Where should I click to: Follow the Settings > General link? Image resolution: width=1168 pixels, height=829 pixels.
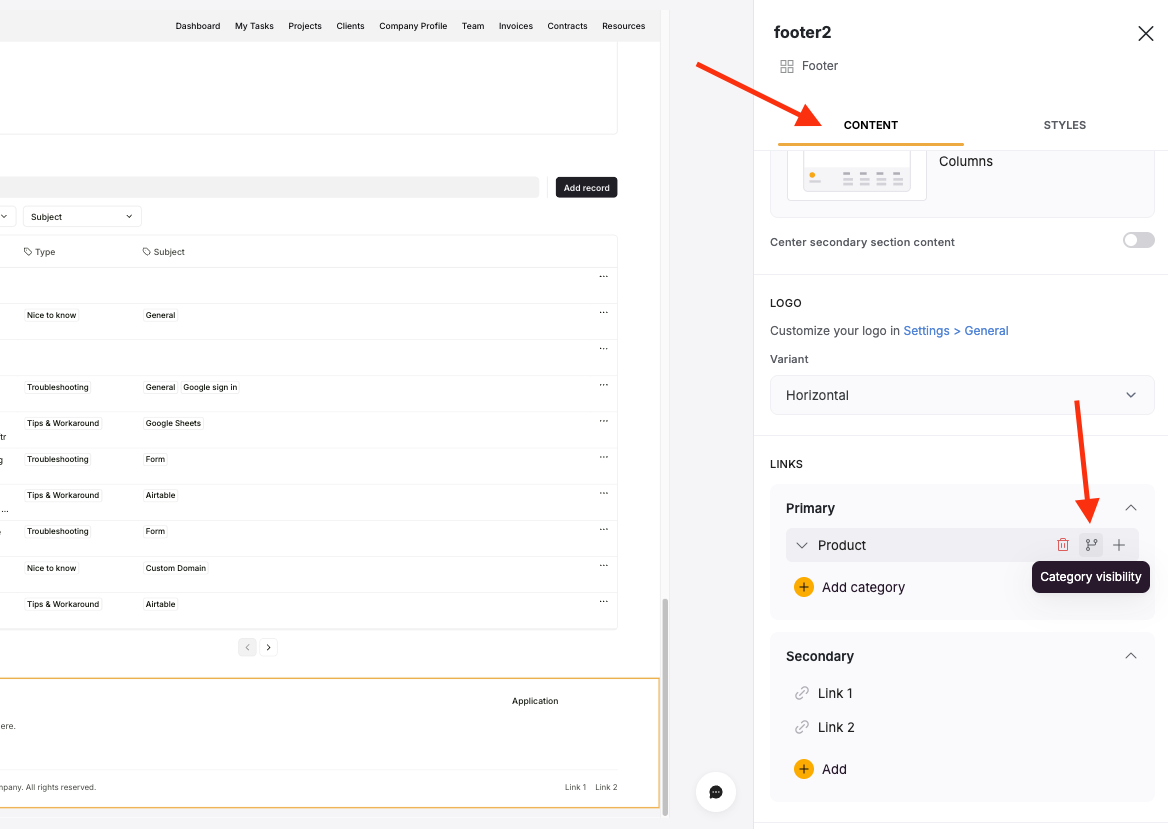pyautogui.click(x=956, y=331)
